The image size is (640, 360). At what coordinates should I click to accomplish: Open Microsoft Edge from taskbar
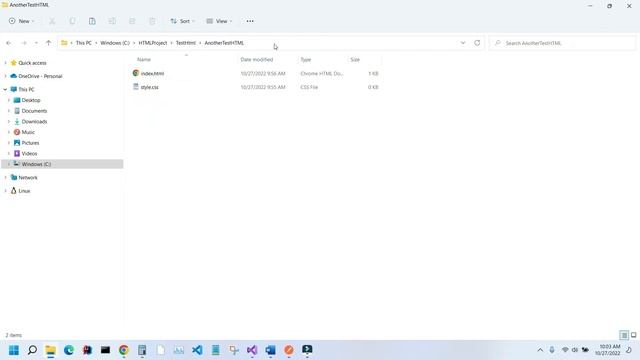(x=69, y=350)
